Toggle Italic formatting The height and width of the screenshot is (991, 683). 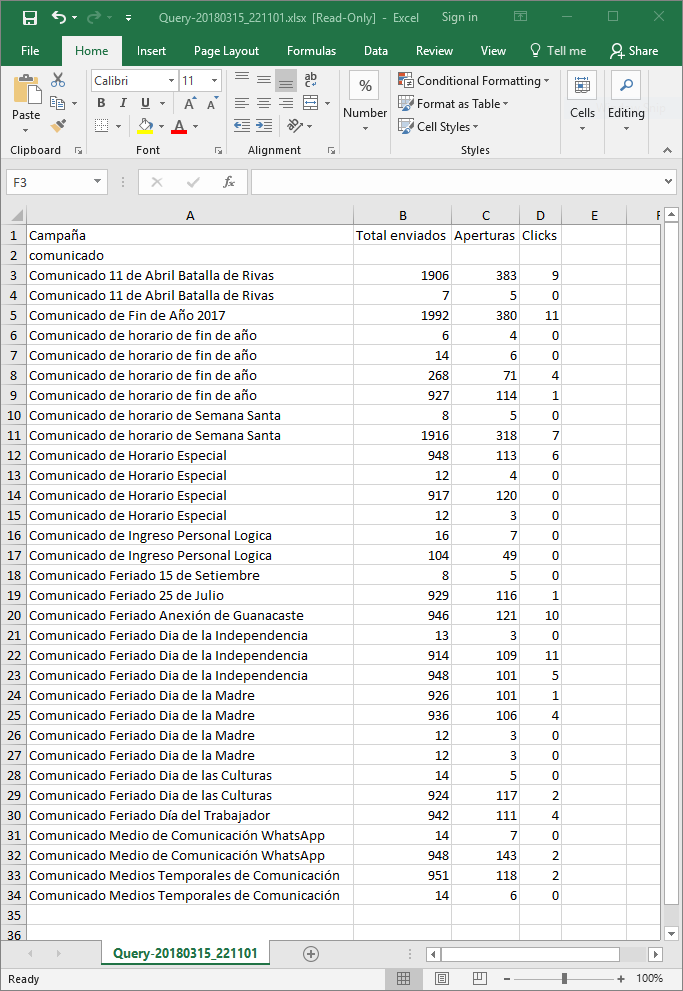[123, 103]
